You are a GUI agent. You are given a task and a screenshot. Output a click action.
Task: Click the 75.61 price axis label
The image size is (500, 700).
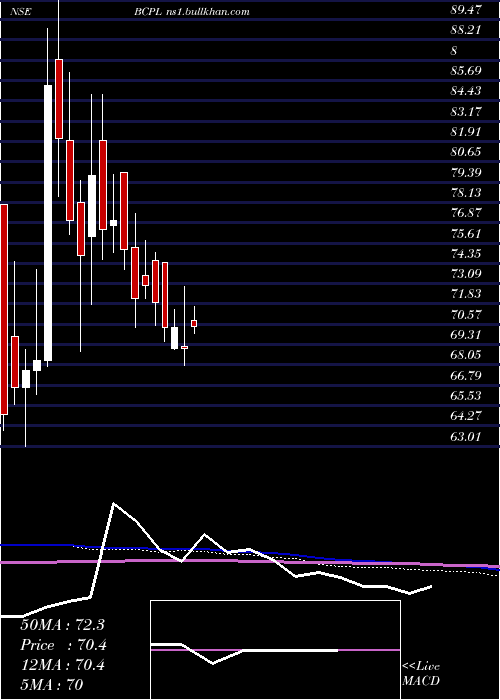tap(466, 233)
